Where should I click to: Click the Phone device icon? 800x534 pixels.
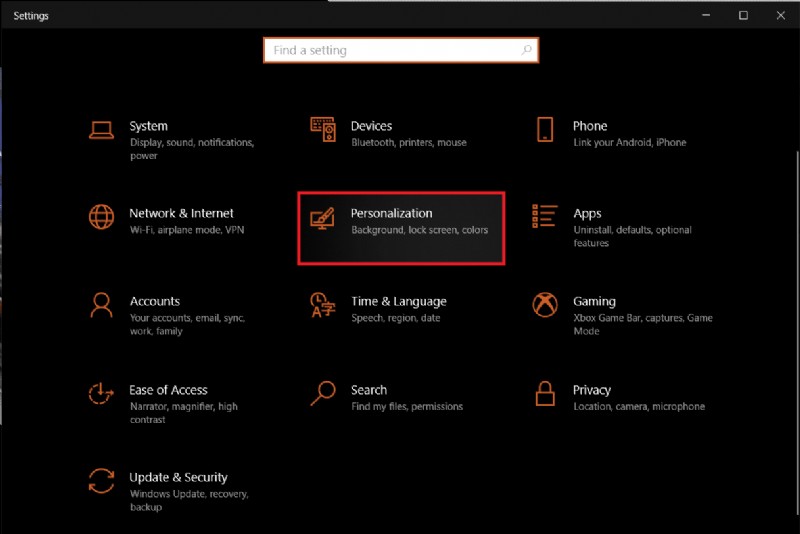click(545, 130)
